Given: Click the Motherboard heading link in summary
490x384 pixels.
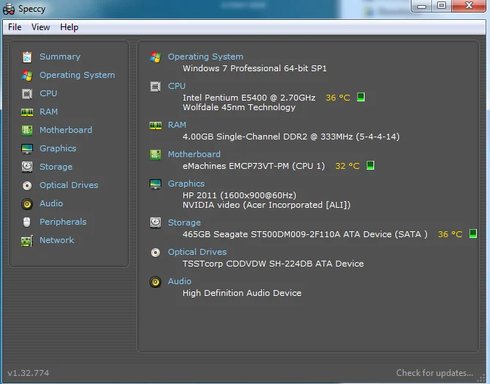Looking at the screenshot, I should [194, 154].
